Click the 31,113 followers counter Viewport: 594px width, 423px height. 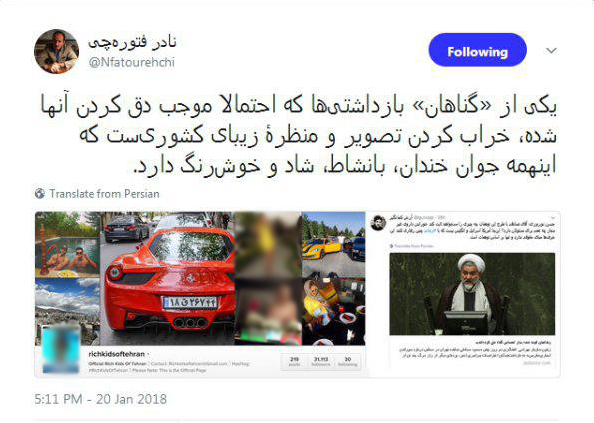coord(321,361)
